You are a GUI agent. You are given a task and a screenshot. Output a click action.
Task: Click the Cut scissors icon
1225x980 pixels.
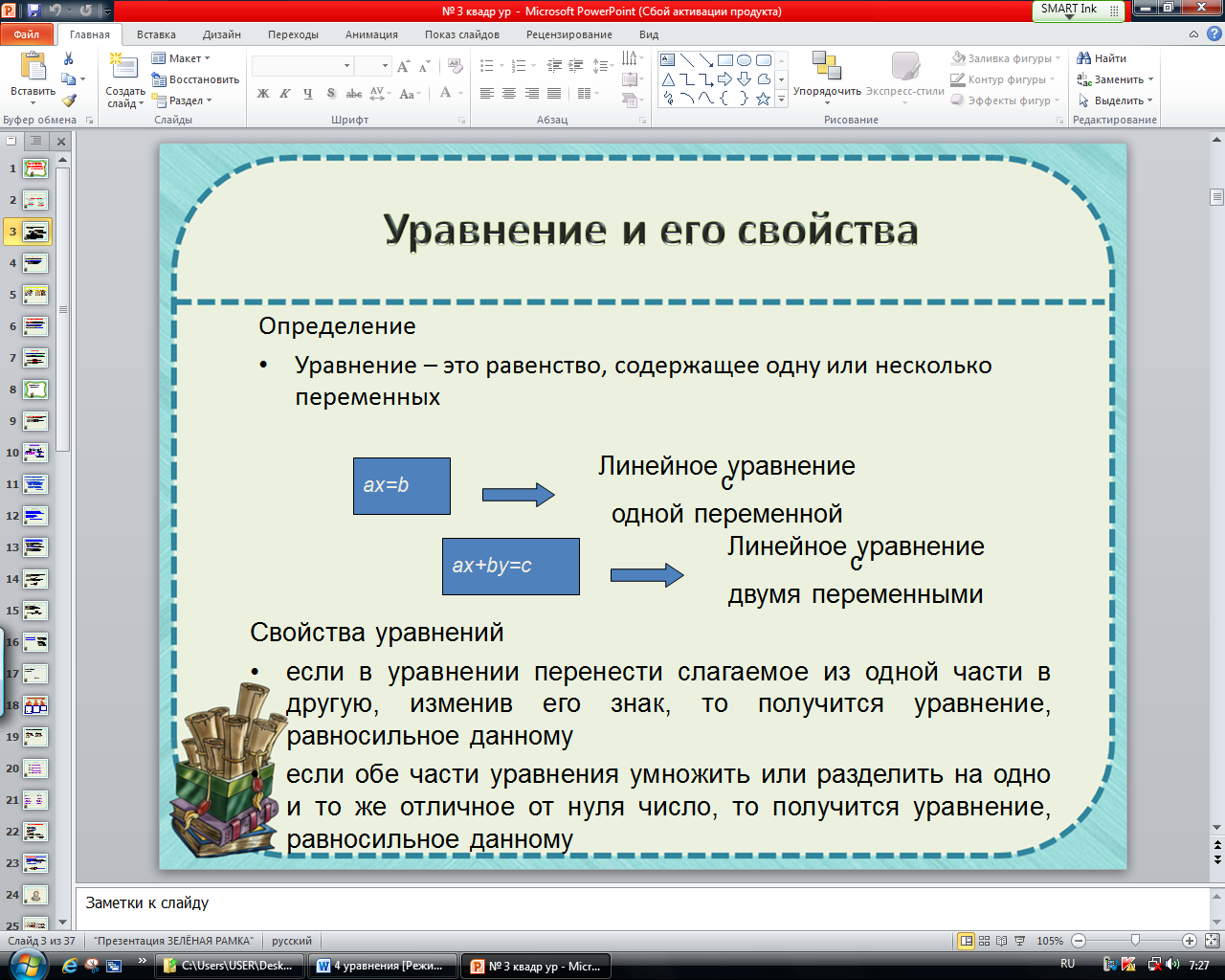(68, 58)
